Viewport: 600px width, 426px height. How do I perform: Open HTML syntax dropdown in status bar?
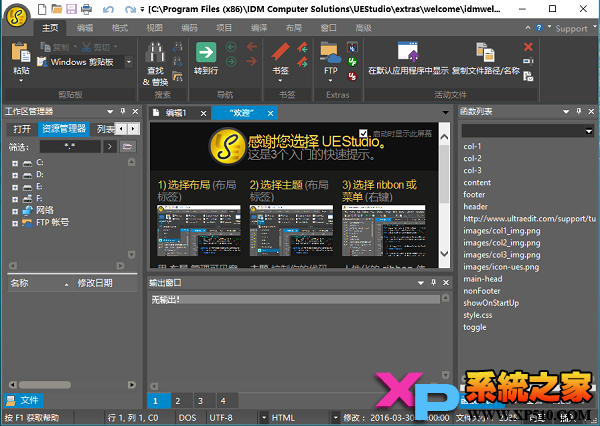tap(335, 418)
